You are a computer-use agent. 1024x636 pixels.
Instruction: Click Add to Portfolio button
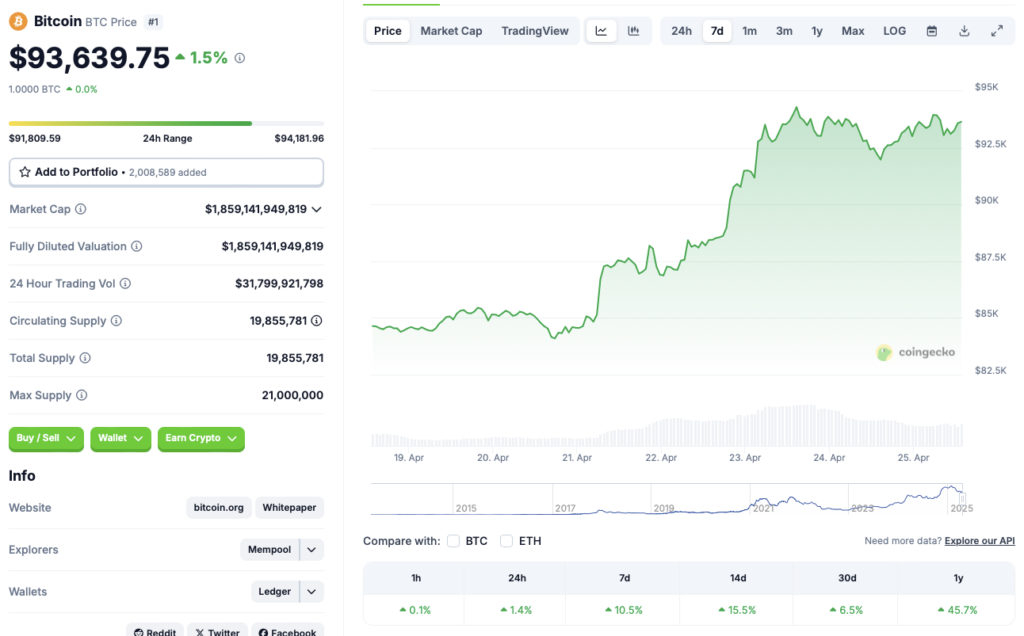point(166,172)
